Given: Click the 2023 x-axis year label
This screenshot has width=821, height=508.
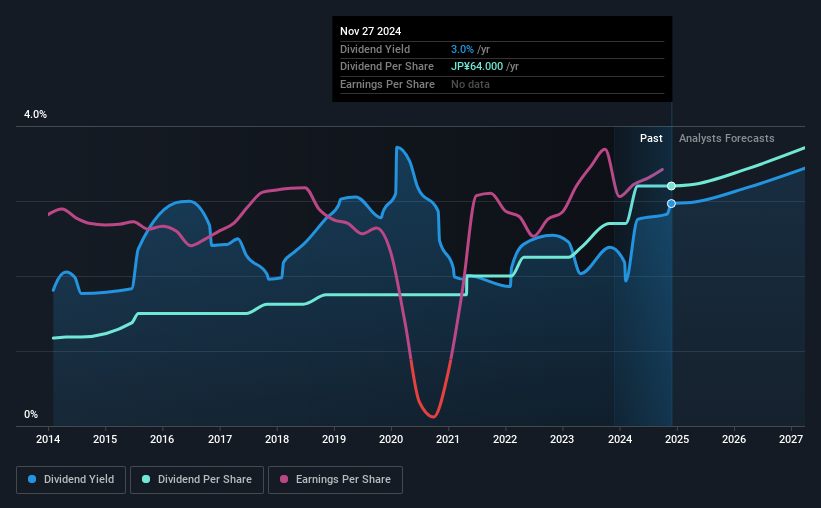Looking at the screenshot, I should tap(562, 439).
